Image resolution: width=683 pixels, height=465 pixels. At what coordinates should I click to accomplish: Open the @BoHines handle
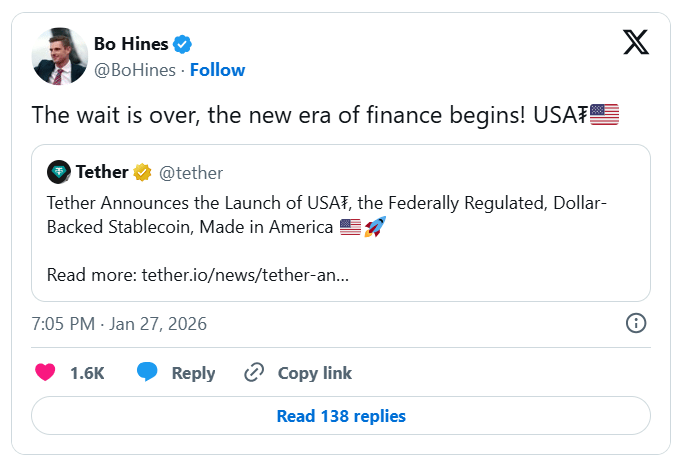tap(134, 70)
